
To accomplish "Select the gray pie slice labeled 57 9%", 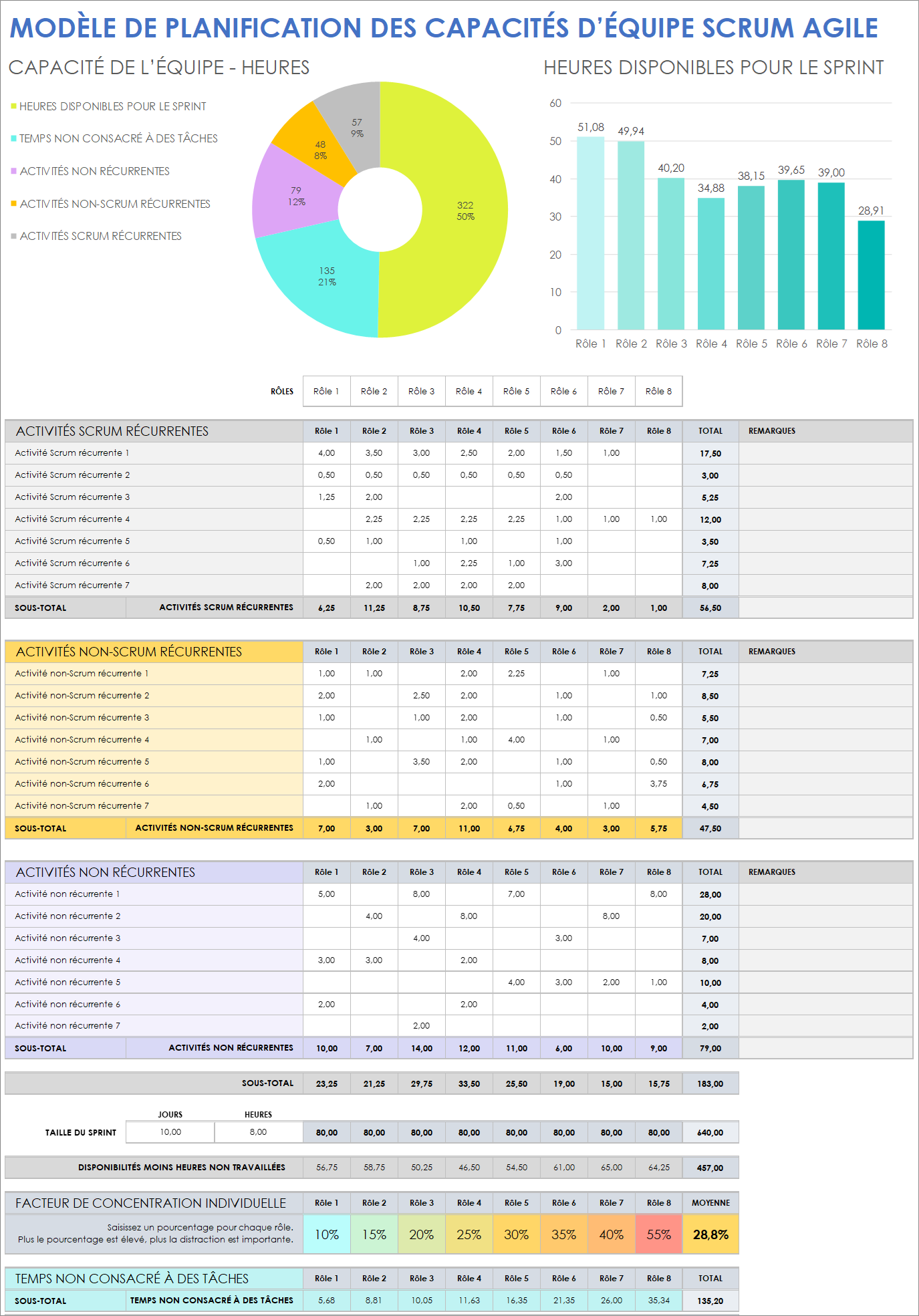I will [357, 128].
